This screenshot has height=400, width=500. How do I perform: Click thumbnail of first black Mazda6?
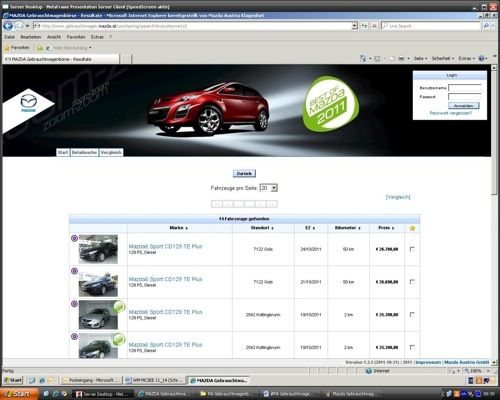(x=98, y=249)
